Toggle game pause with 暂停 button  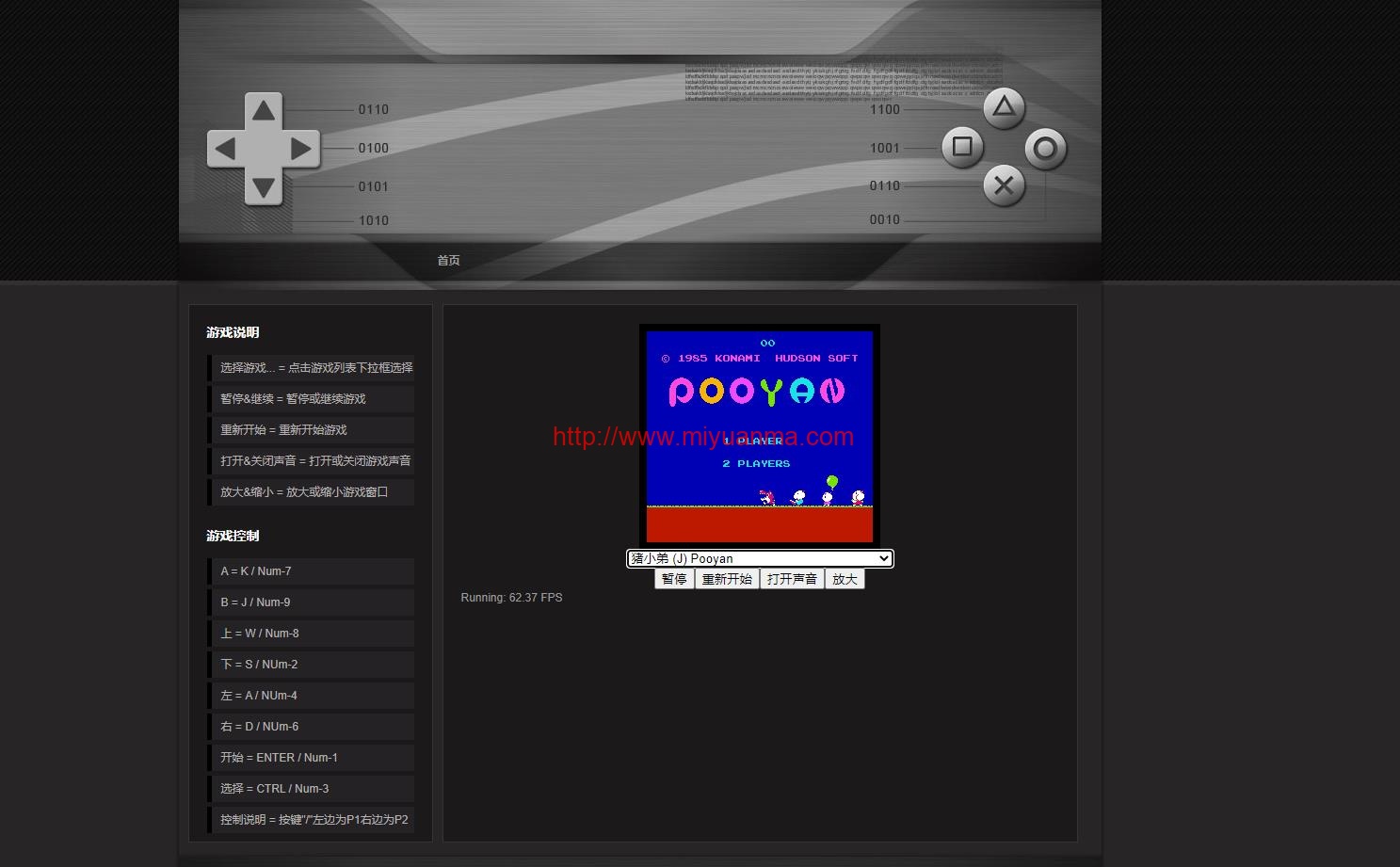674,579
